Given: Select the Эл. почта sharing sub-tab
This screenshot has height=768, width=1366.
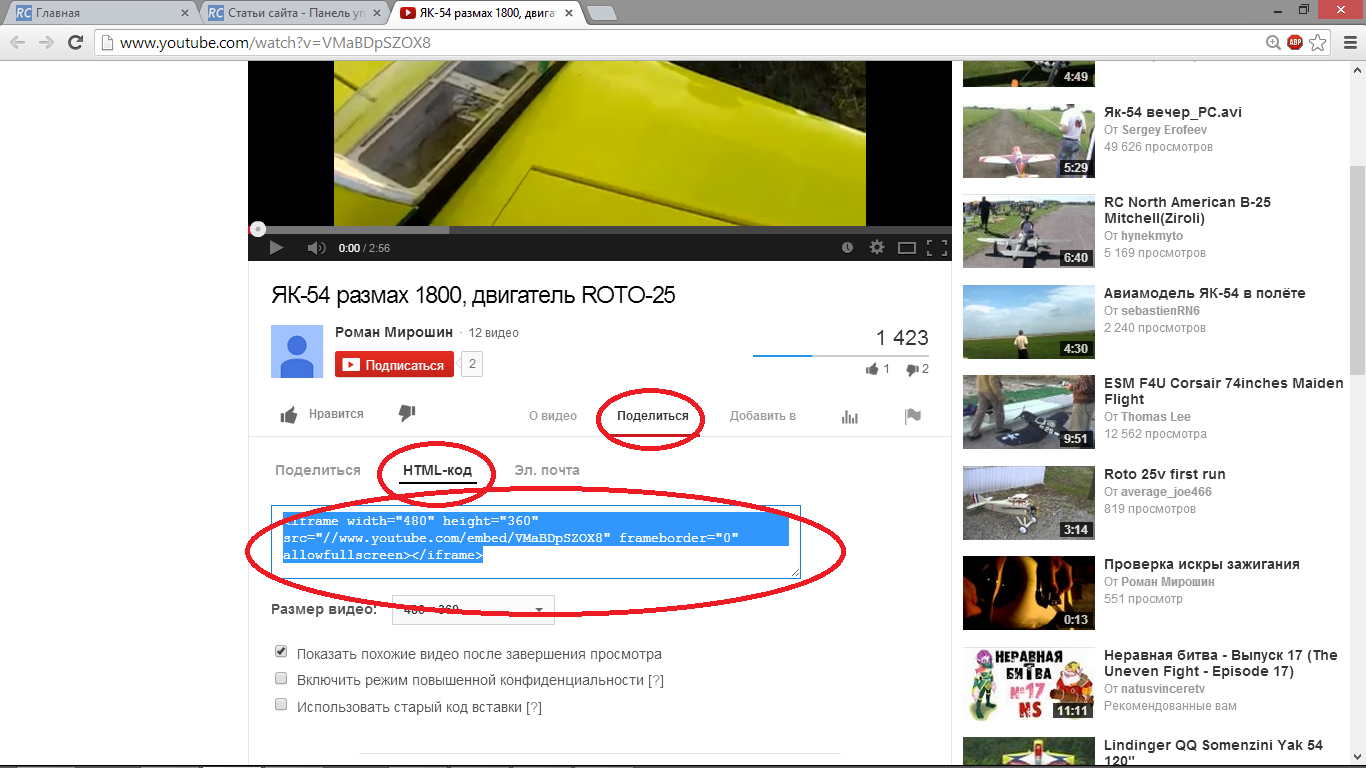Looking at the screenshot, I should [547, 470].
